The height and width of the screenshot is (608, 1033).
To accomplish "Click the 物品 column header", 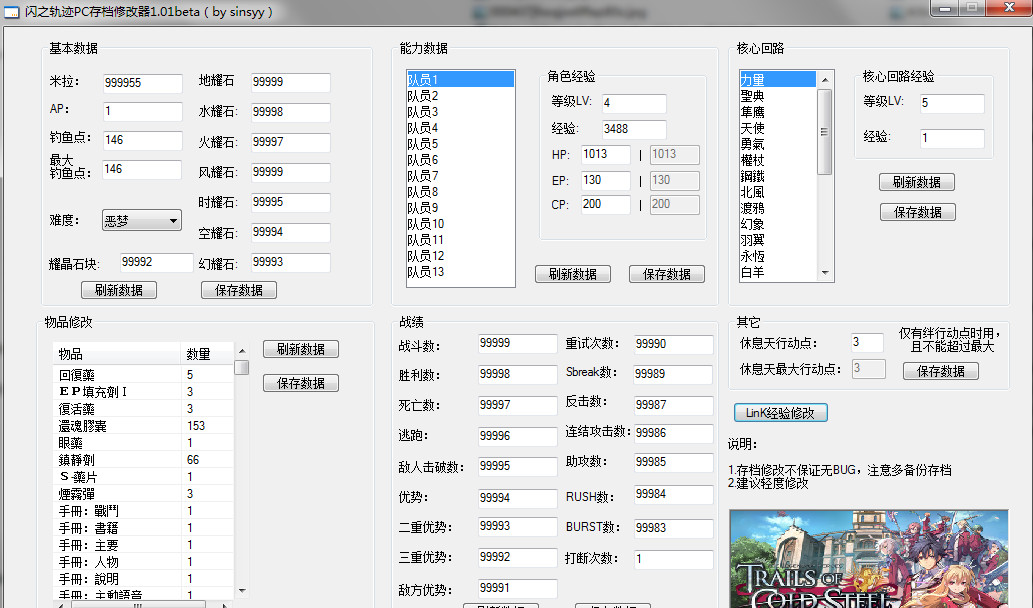I will pos(117,354).
